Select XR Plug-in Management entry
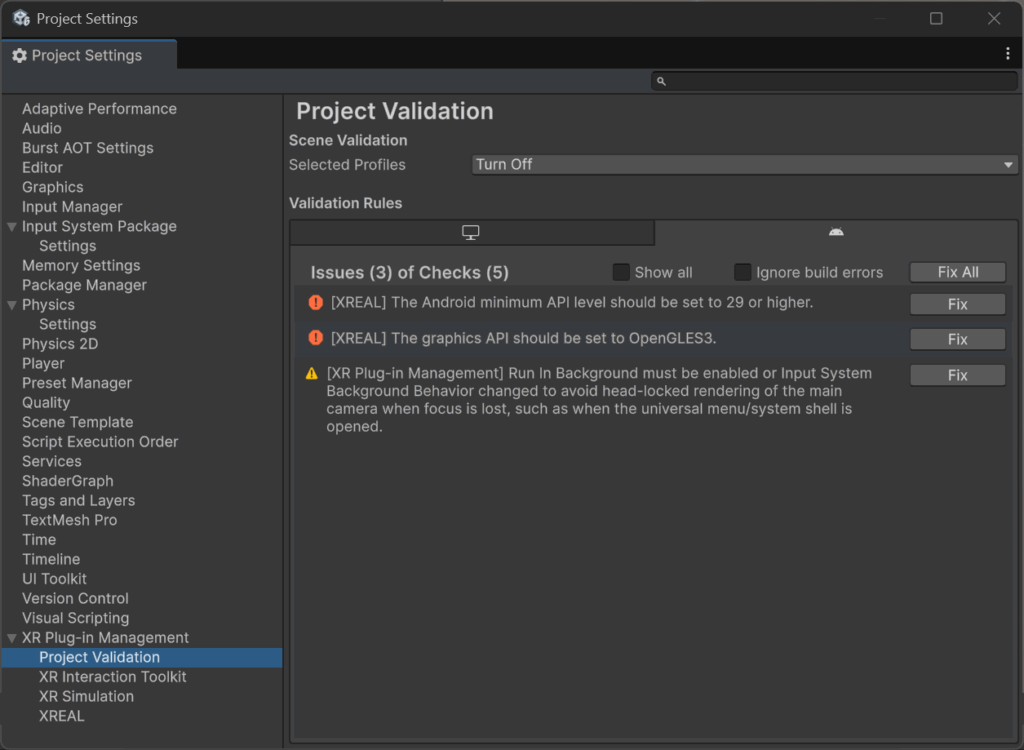Screen dimensions: 1024x750 [x=105, y=638]
